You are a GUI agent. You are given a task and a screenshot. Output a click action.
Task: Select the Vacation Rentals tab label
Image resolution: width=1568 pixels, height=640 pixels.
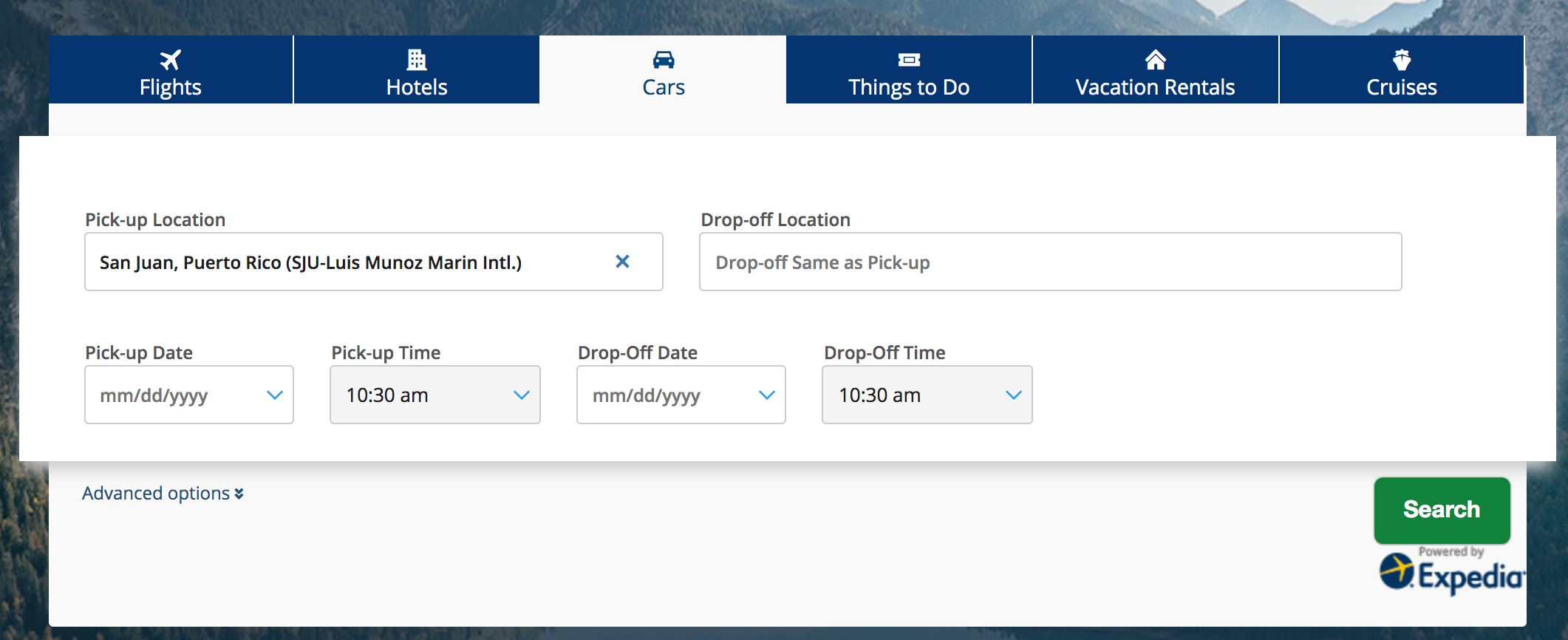pyautogui.click(x=1155, y=87)
